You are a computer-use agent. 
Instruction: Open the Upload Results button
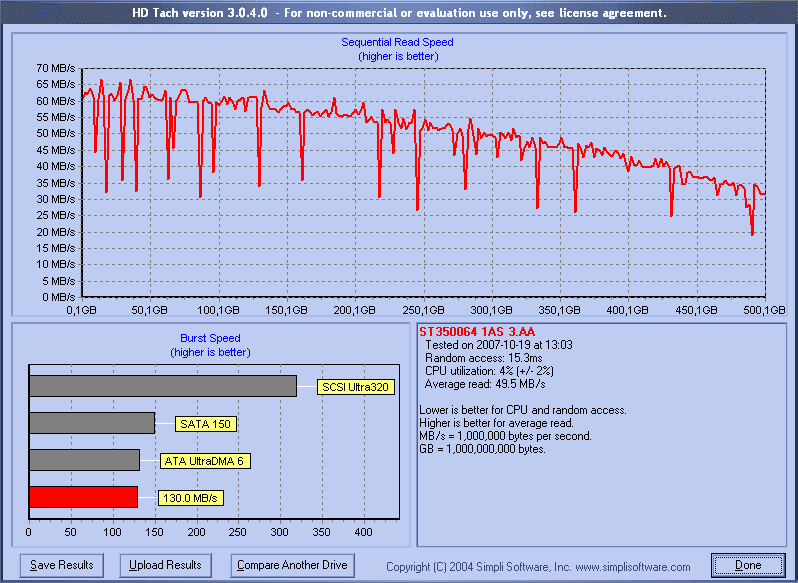click(x=165, y=565)
